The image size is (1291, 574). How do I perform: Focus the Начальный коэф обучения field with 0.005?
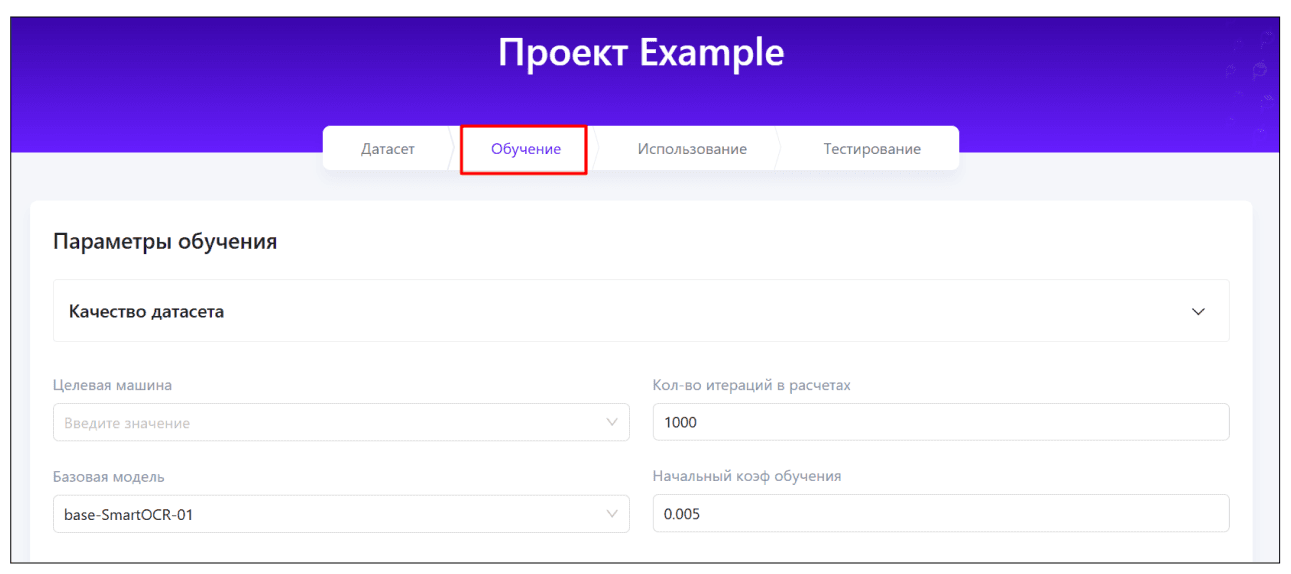point(940,514)
